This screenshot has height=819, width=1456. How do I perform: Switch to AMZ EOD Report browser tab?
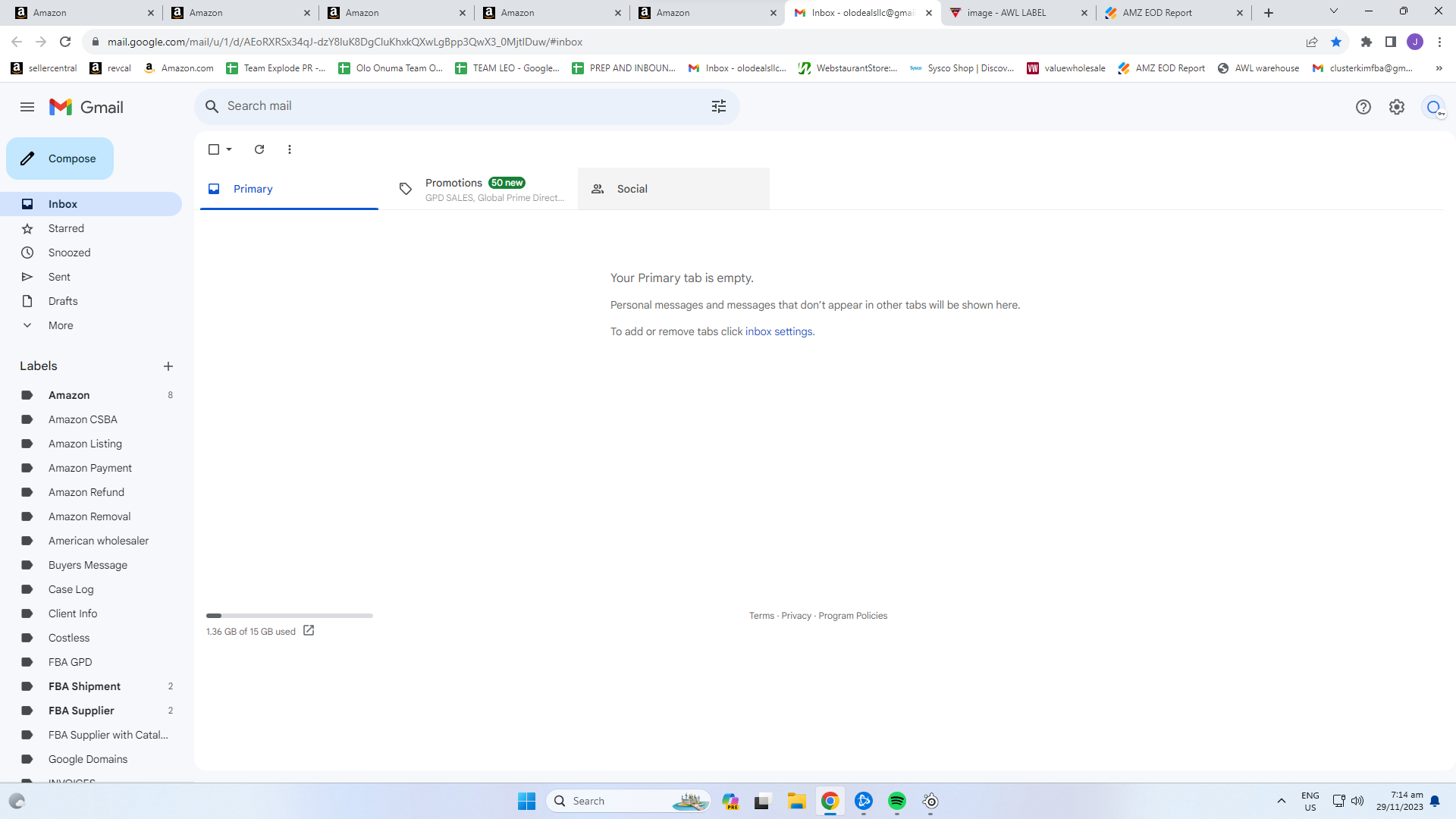[x=1172, y=13]
